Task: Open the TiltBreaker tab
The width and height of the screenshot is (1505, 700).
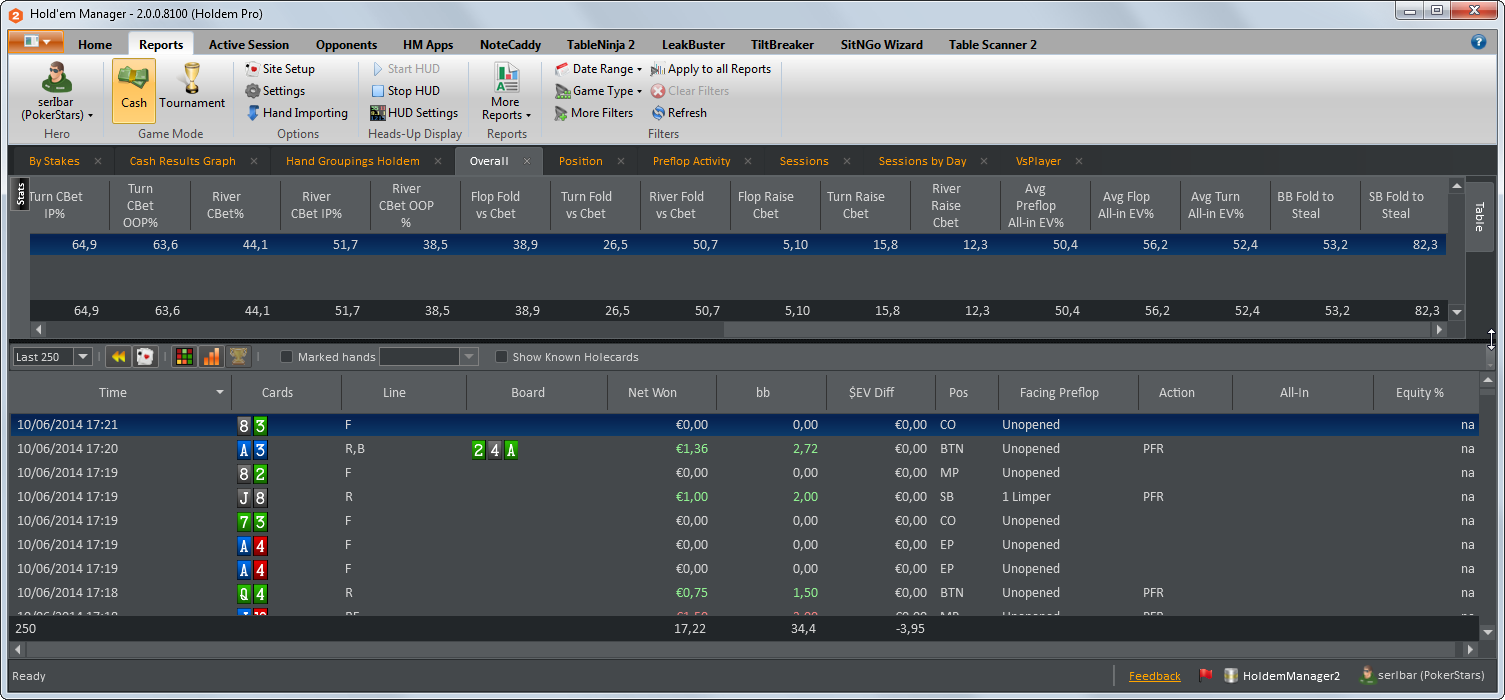Action: pos(782,44)
